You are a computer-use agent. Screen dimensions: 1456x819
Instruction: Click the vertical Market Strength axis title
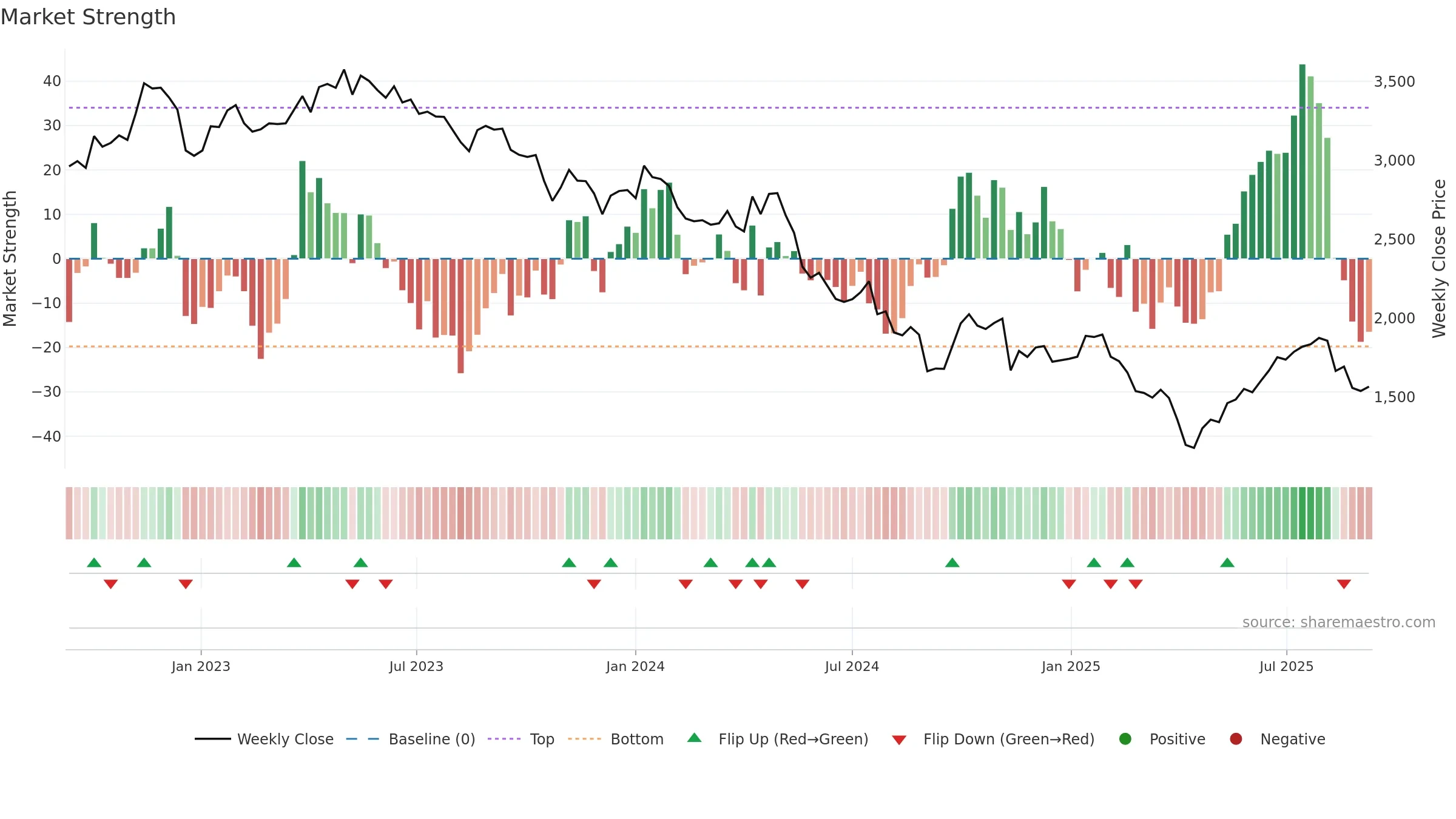coord(10,258)
